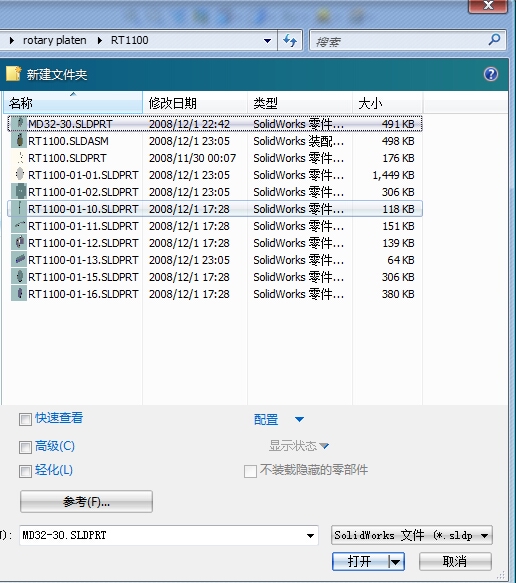Open the 显示状态 dropdown

pyautogui.click(x=324, y=445)
